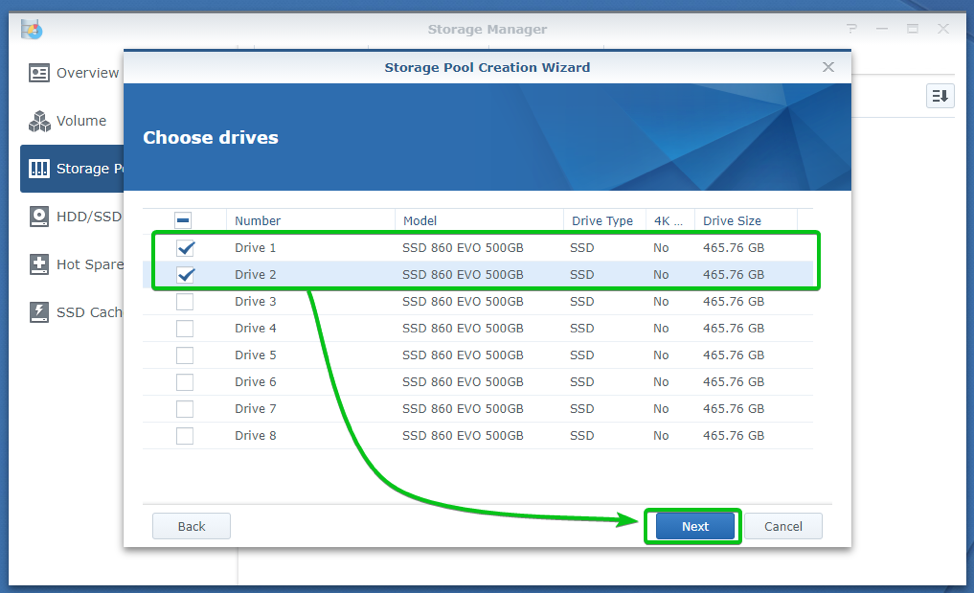This screenshot has height=593, width=974.
Task: Open the Volume section icon
Action: point(39,121)
